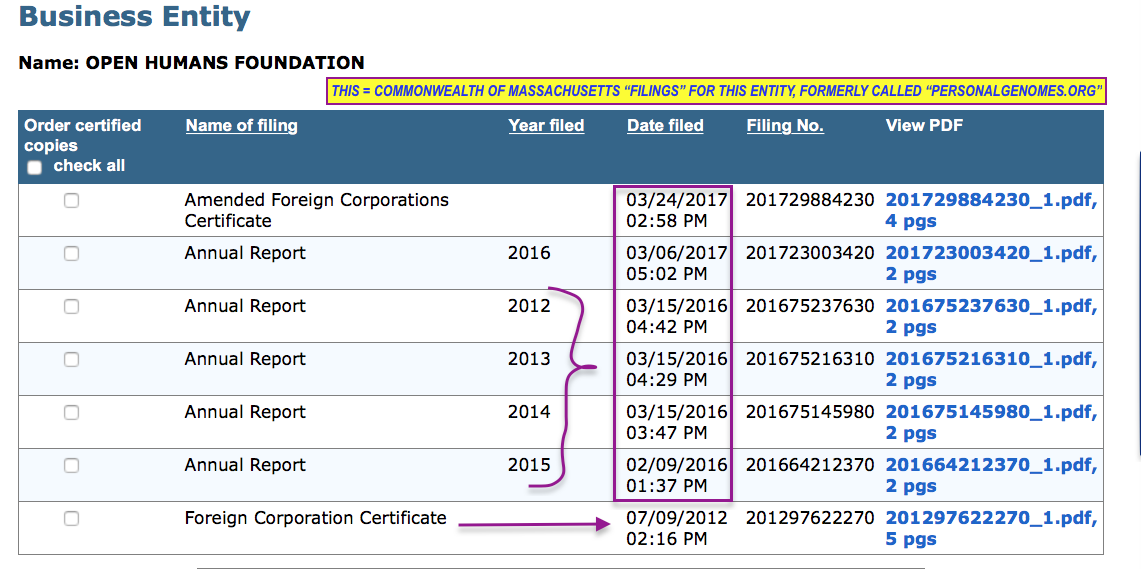Sort table by Date filed header
Screen dimensions: 1141x569
(665, 126)
